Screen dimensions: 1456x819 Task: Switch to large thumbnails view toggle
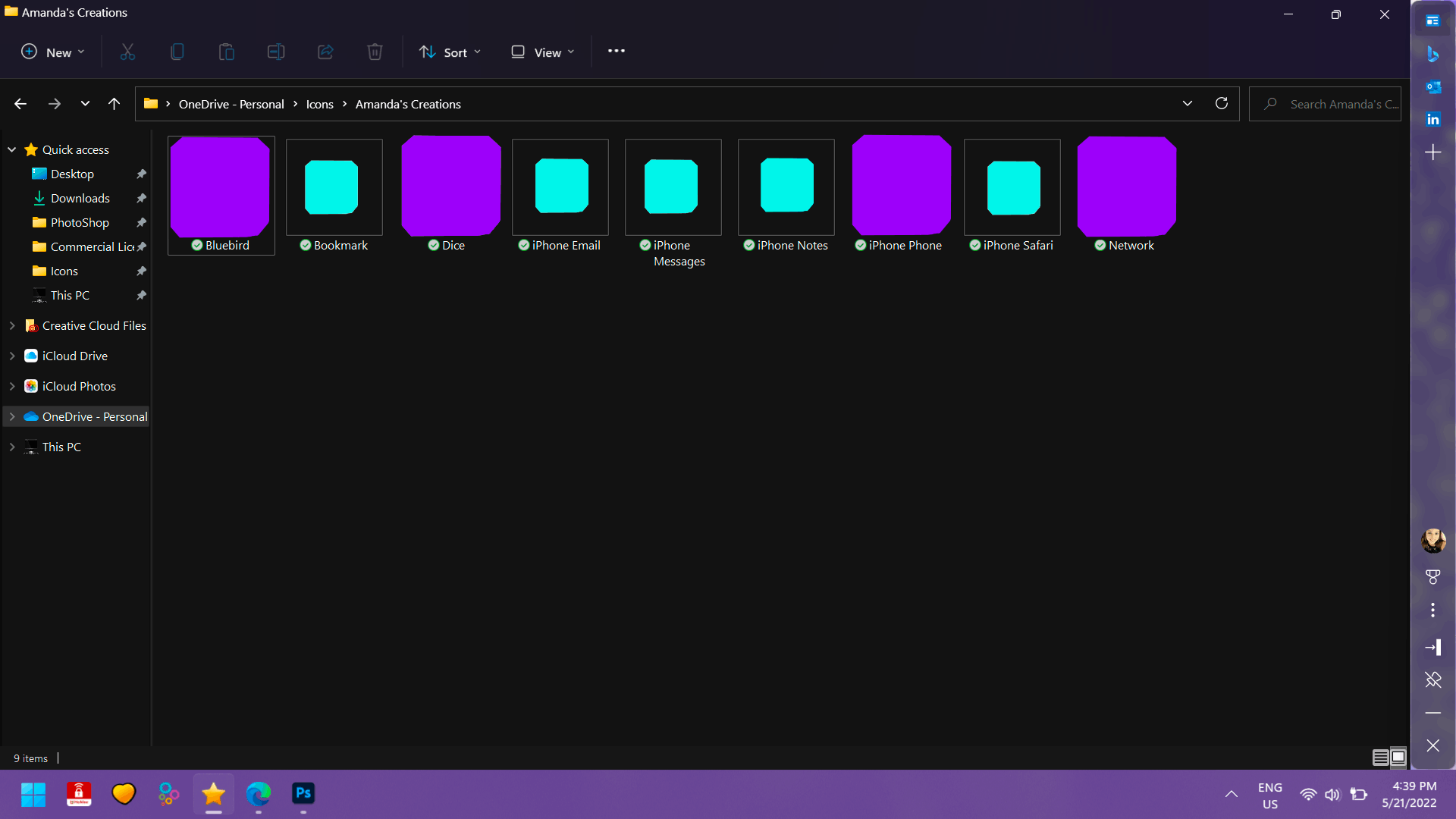coord(1399,758)
